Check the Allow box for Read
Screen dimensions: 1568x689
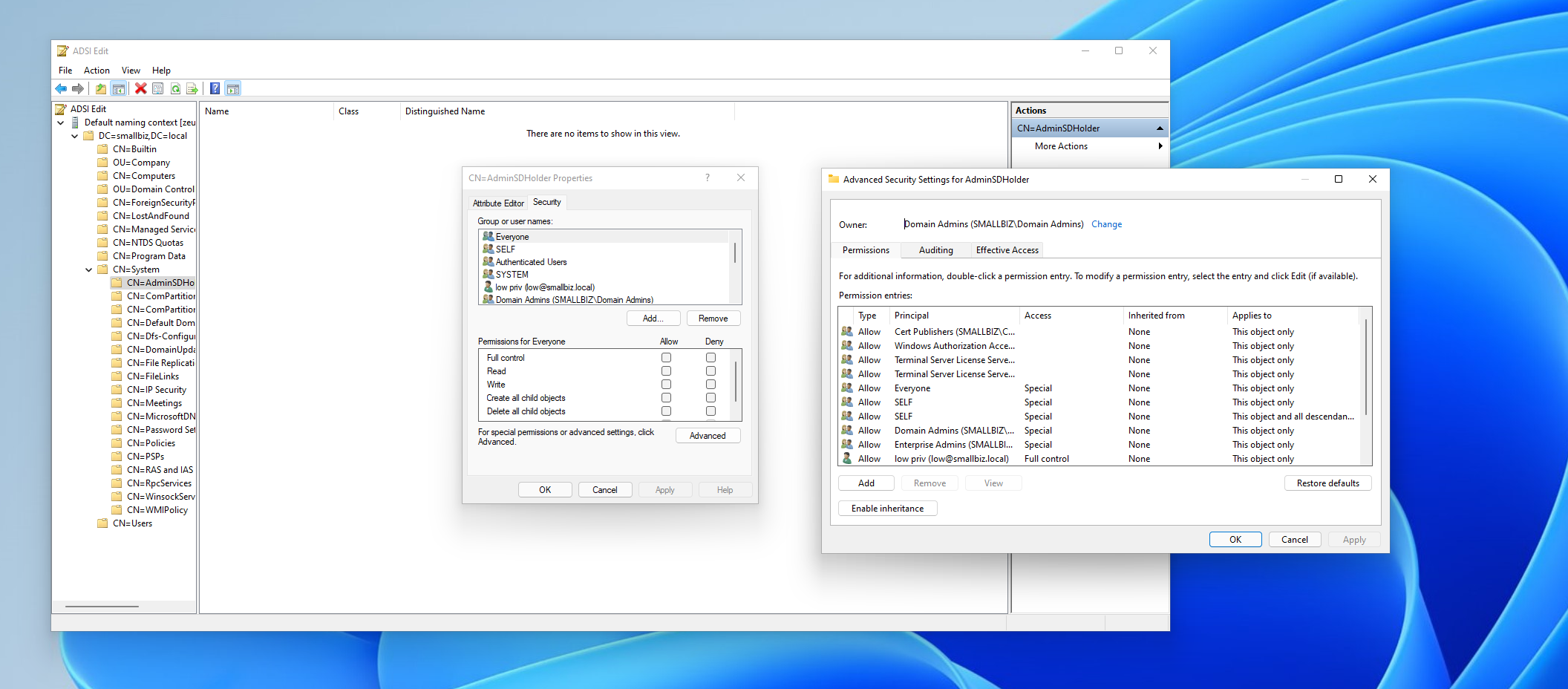(x=666, y=371)
